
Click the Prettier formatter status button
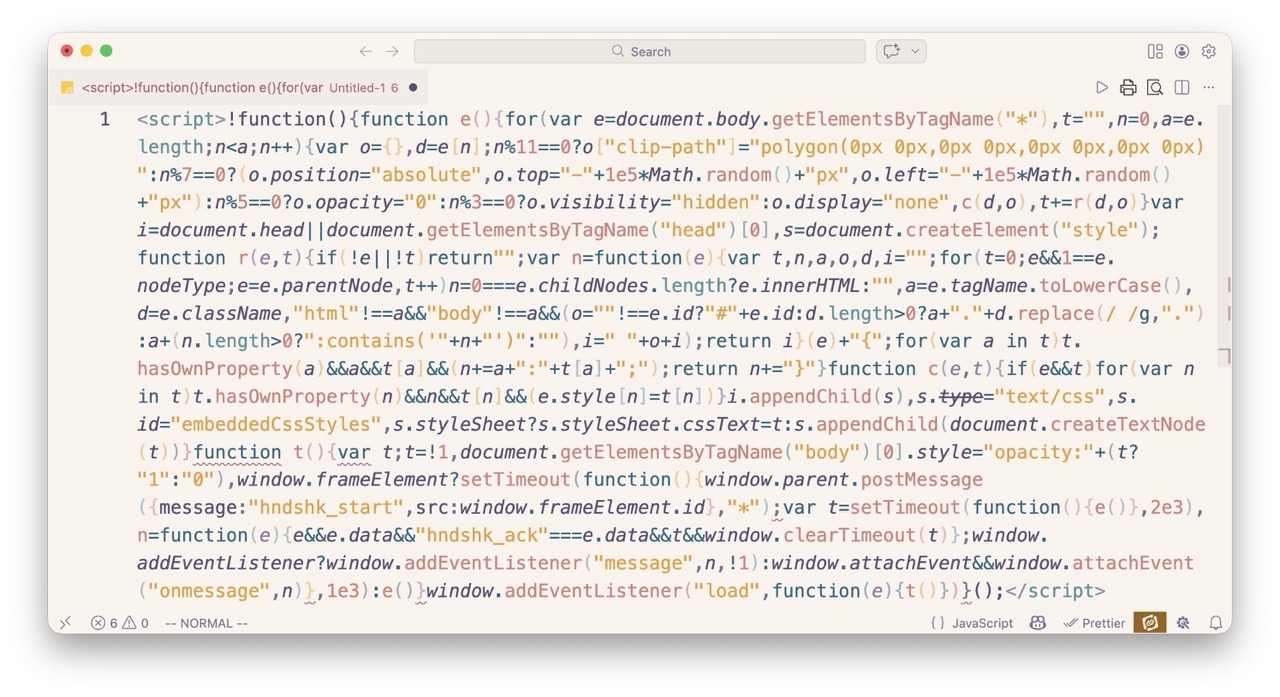(x=1094, y=623)
